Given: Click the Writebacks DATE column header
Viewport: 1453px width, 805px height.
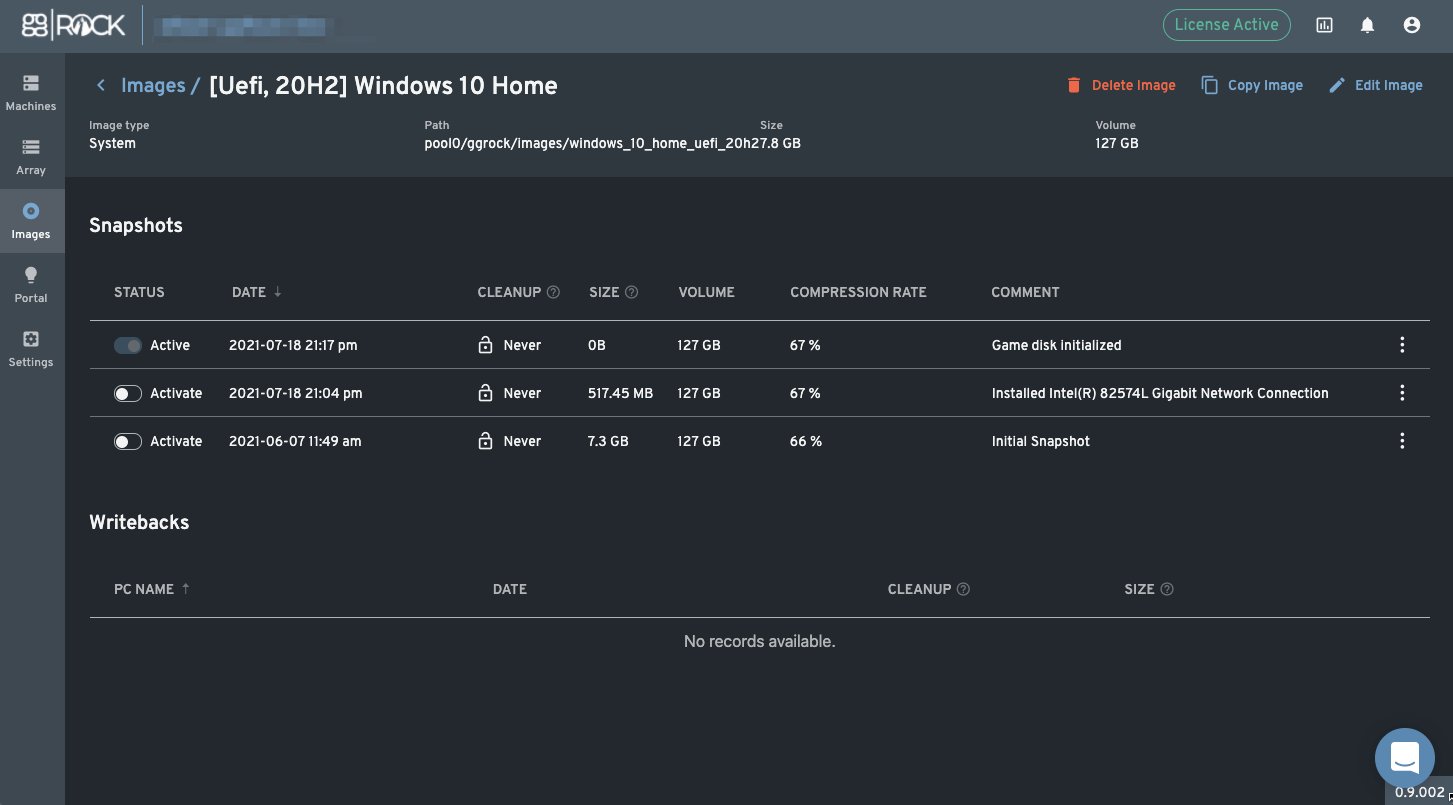Looking at the screenshot, I should pyautogui.click(x=510, y=589).
